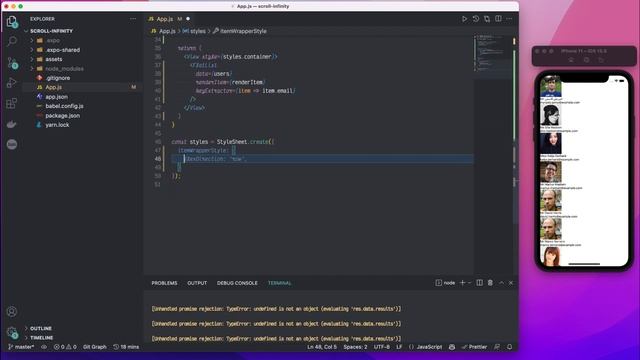Open app.json in explorer
This screenshot has height=360, width=640.
click(56, 97)
